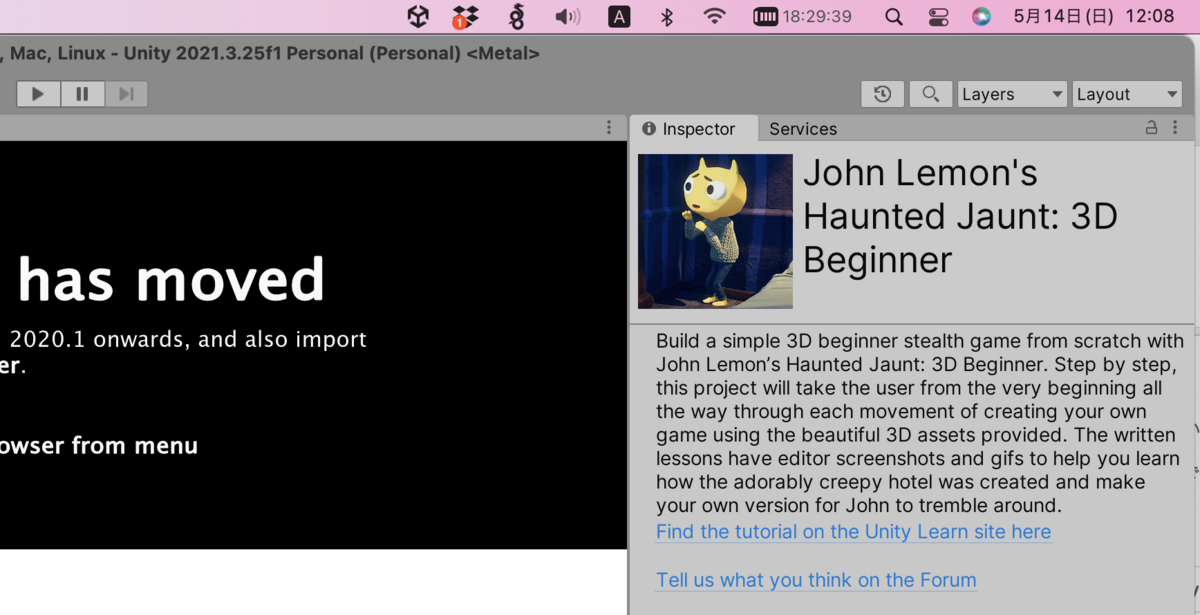This screenshot has height=615, width=1200.
Task: Click the 18:29:39 timer item in the menu bar
Action: coord(803,16)
